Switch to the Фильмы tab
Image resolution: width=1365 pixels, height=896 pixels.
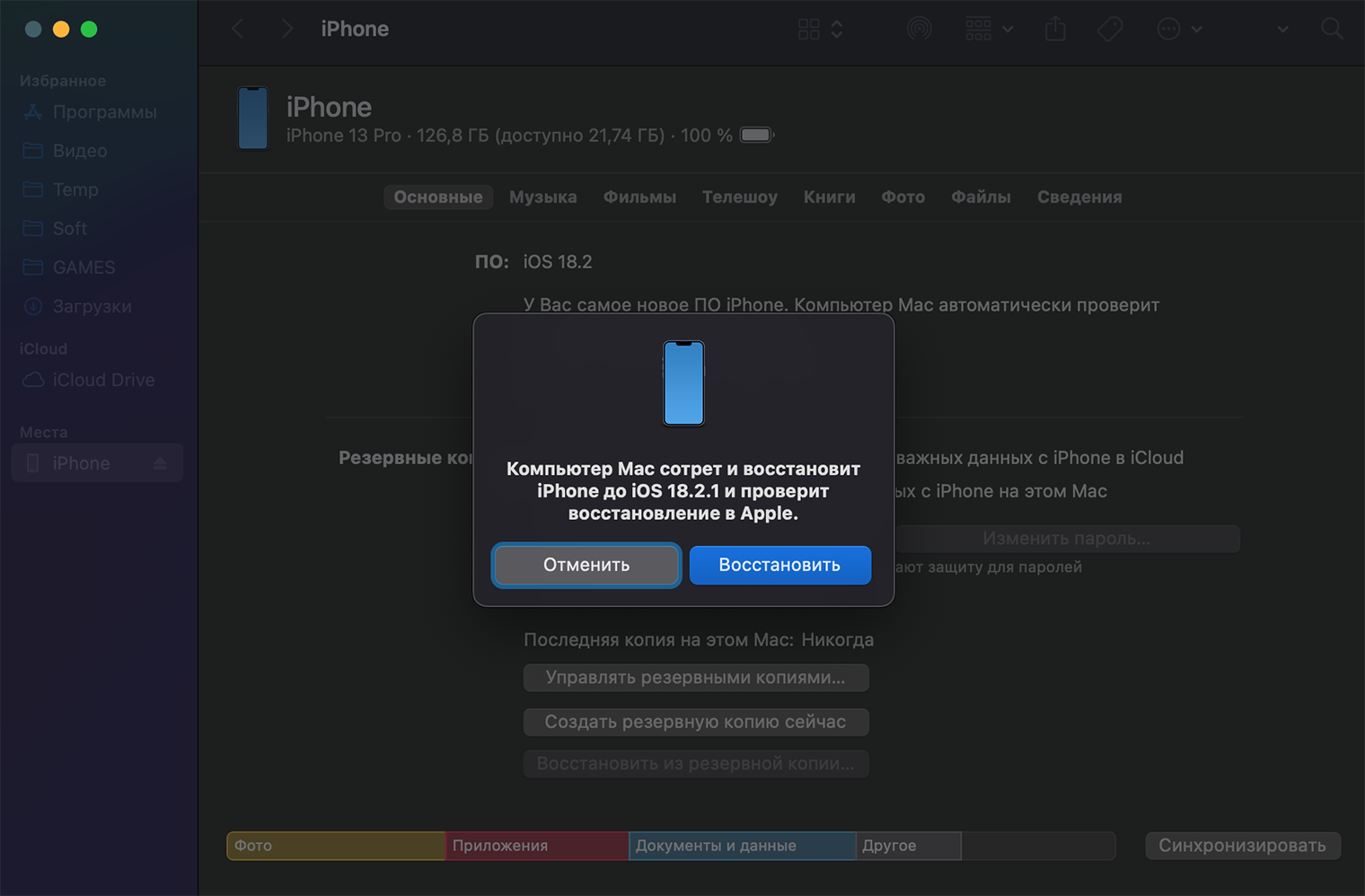(639, 197)
